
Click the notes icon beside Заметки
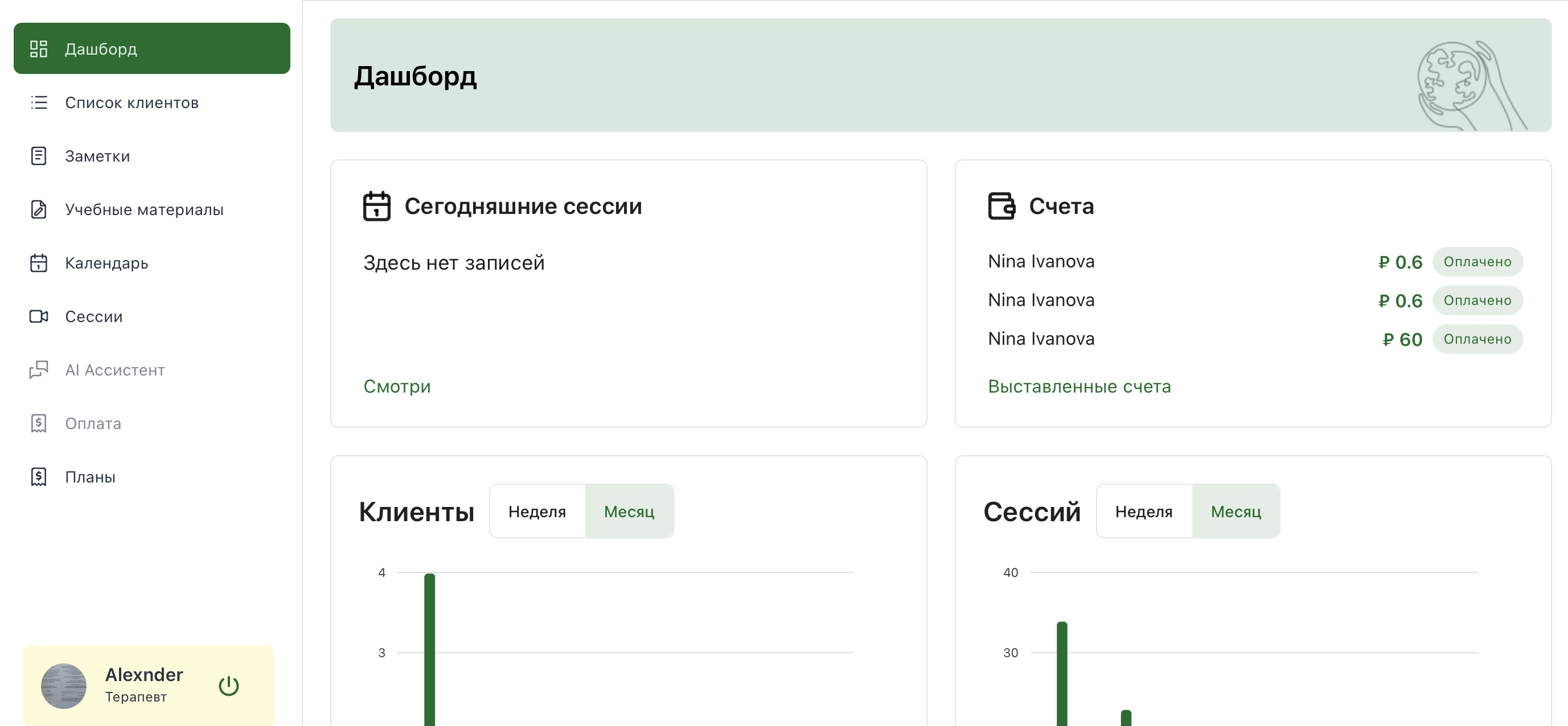[x=39, y=156]
